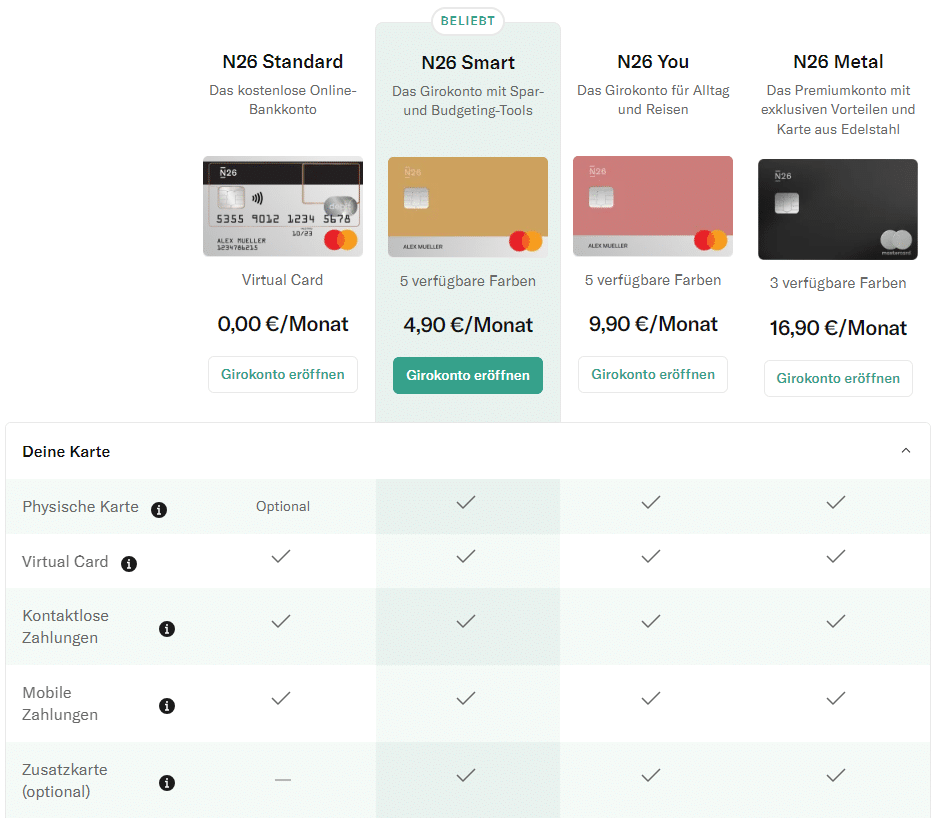The width and height of the screenshot is (934, 818).
Task: Click N26 Smart checkmark for Mobile Zahlungen
Action: coord(466,698)
